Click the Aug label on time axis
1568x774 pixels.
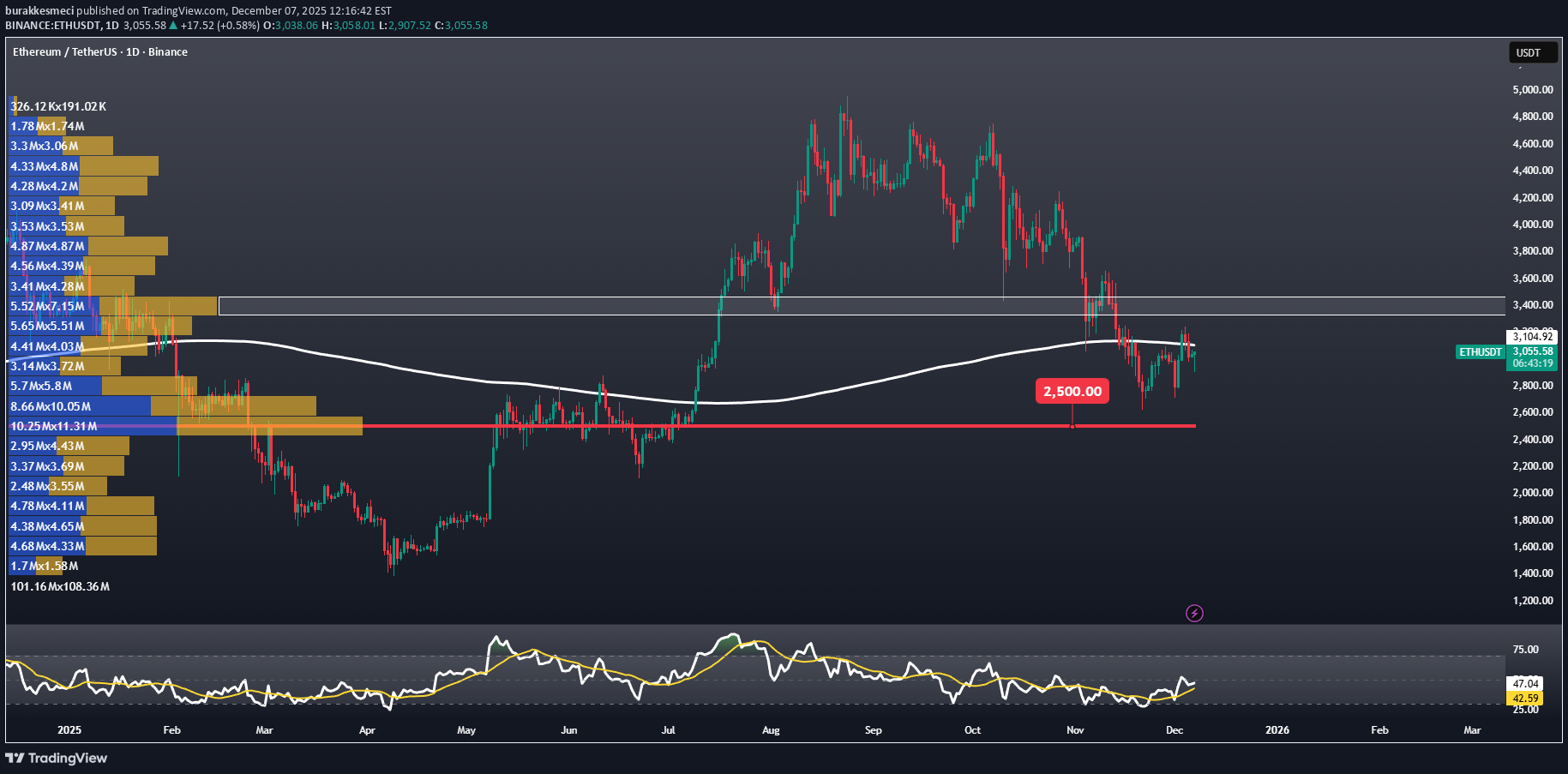pyautogui.click(x=771, y=730)
